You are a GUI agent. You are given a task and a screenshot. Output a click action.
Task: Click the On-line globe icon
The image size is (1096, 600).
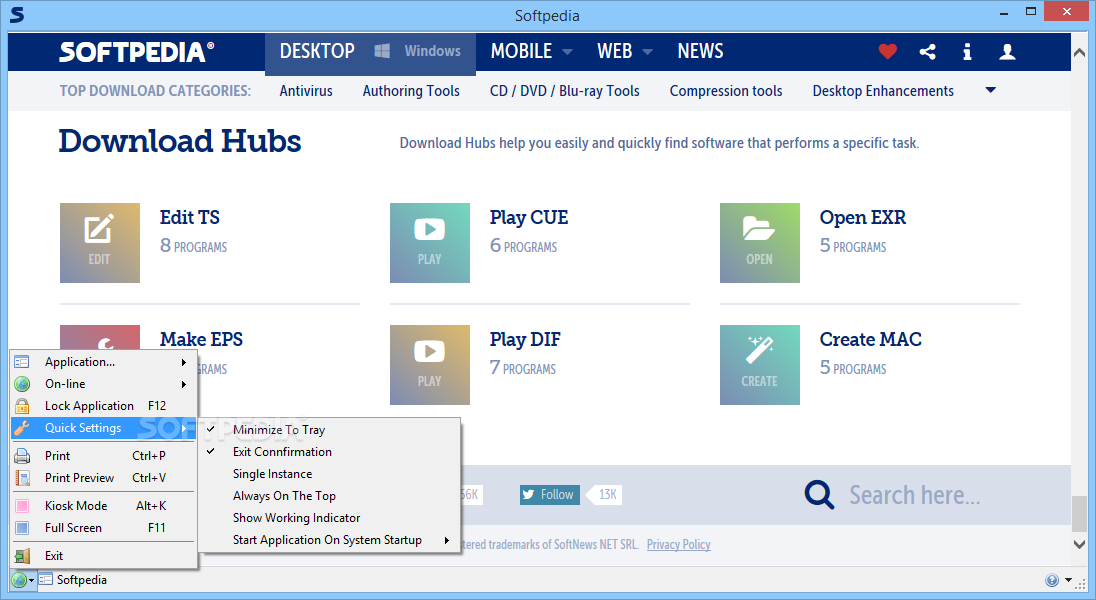click(x=22, y=384)
